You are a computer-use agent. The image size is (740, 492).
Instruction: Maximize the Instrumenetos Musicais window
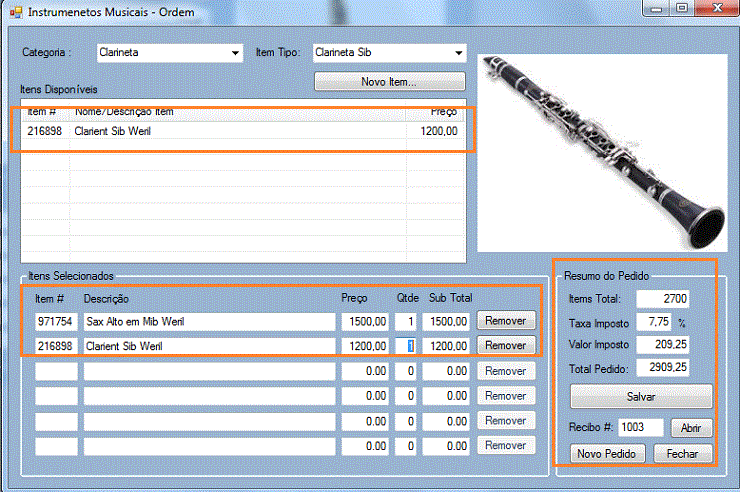(681, 8)
